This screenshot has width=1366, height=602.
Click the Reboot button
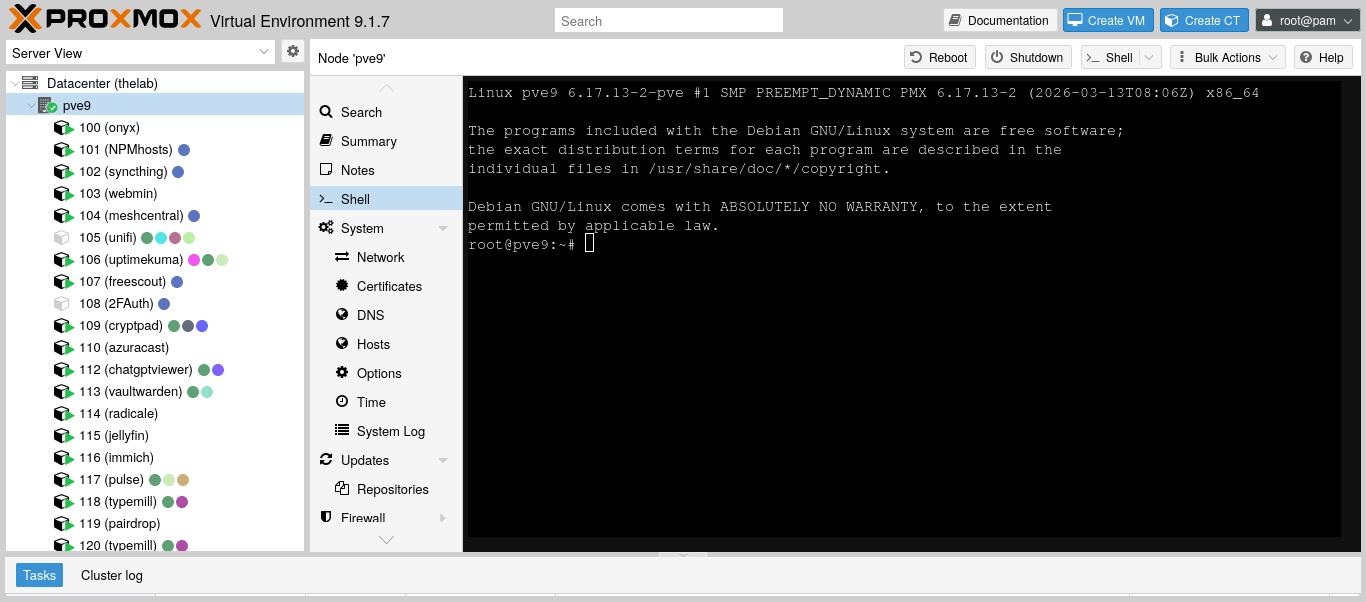(x=939, y=58)
